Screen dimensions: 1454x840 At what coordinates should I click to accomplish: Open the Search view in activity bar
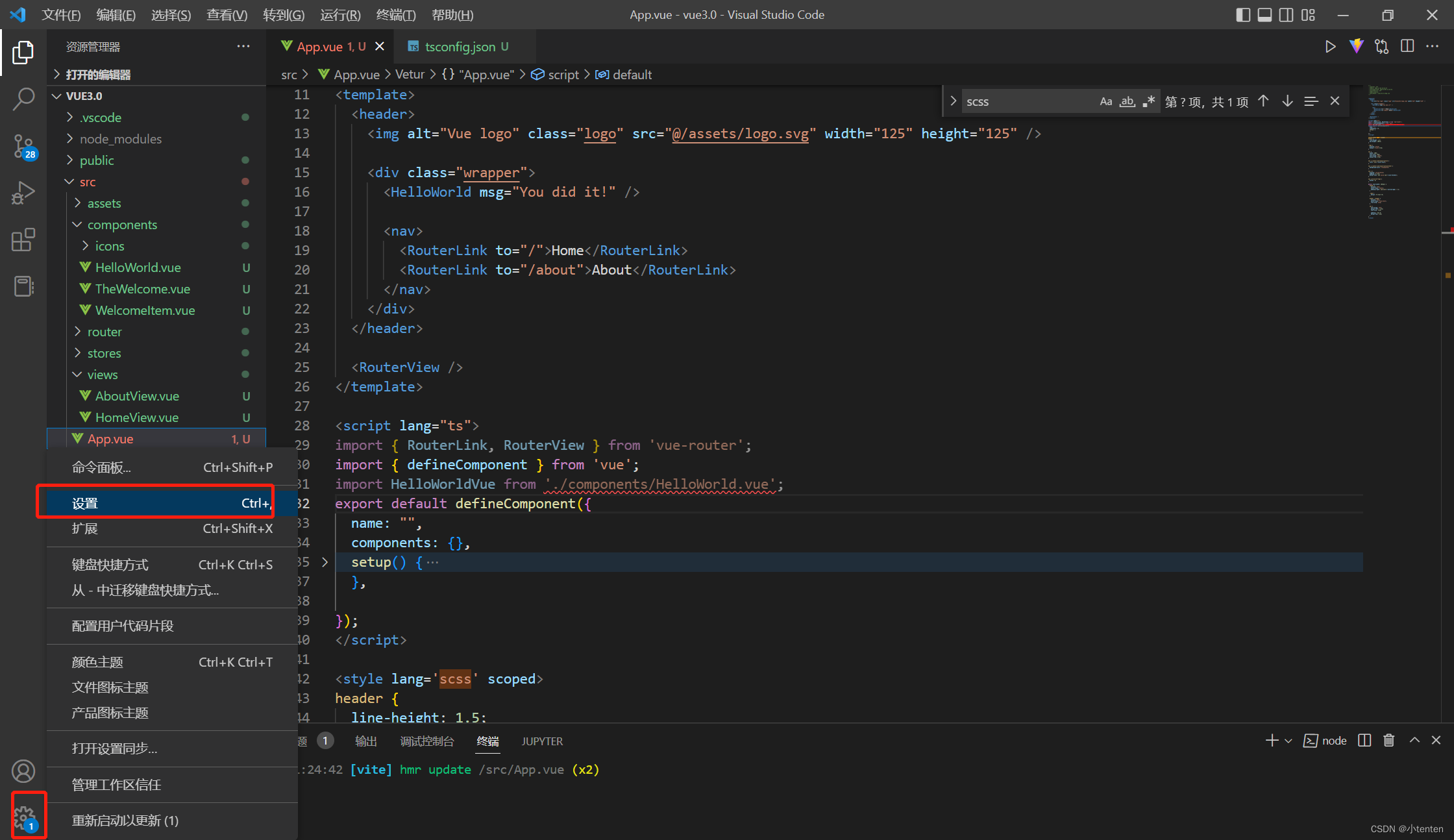click(23, 99)
